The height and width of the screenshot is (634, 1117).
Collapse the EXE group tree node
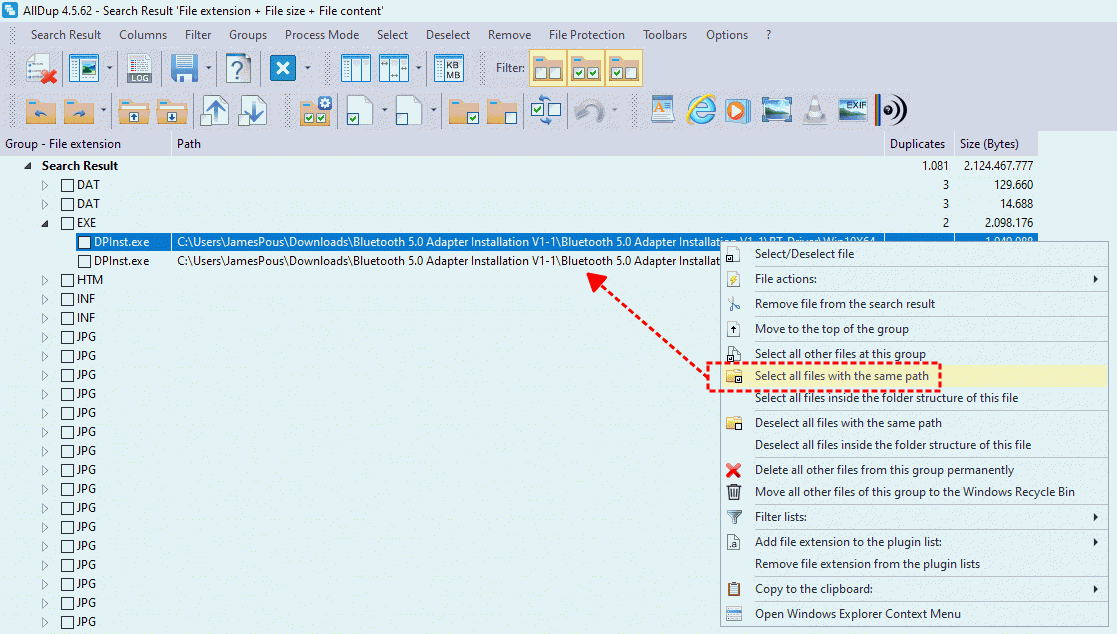[45, 223]
